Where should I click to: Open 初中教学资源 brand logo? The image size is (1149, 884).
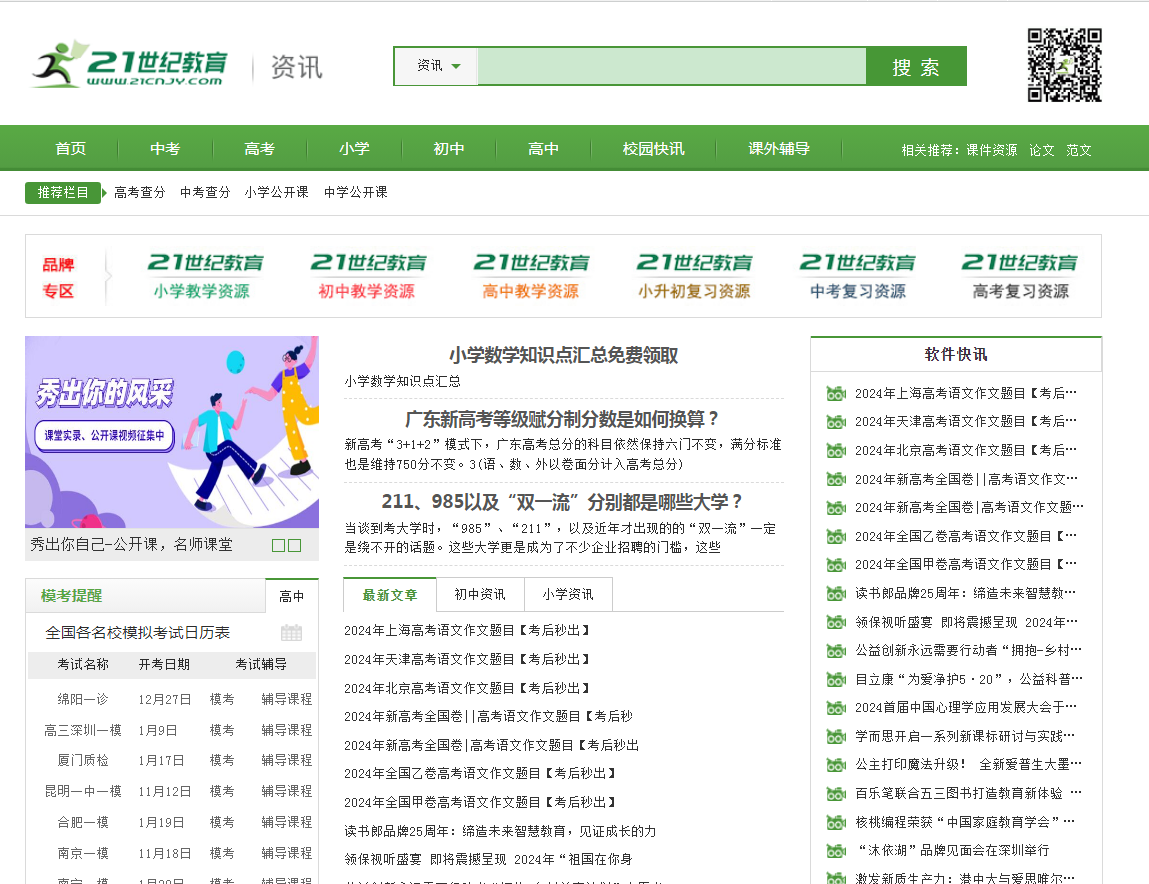pos(368,276)
